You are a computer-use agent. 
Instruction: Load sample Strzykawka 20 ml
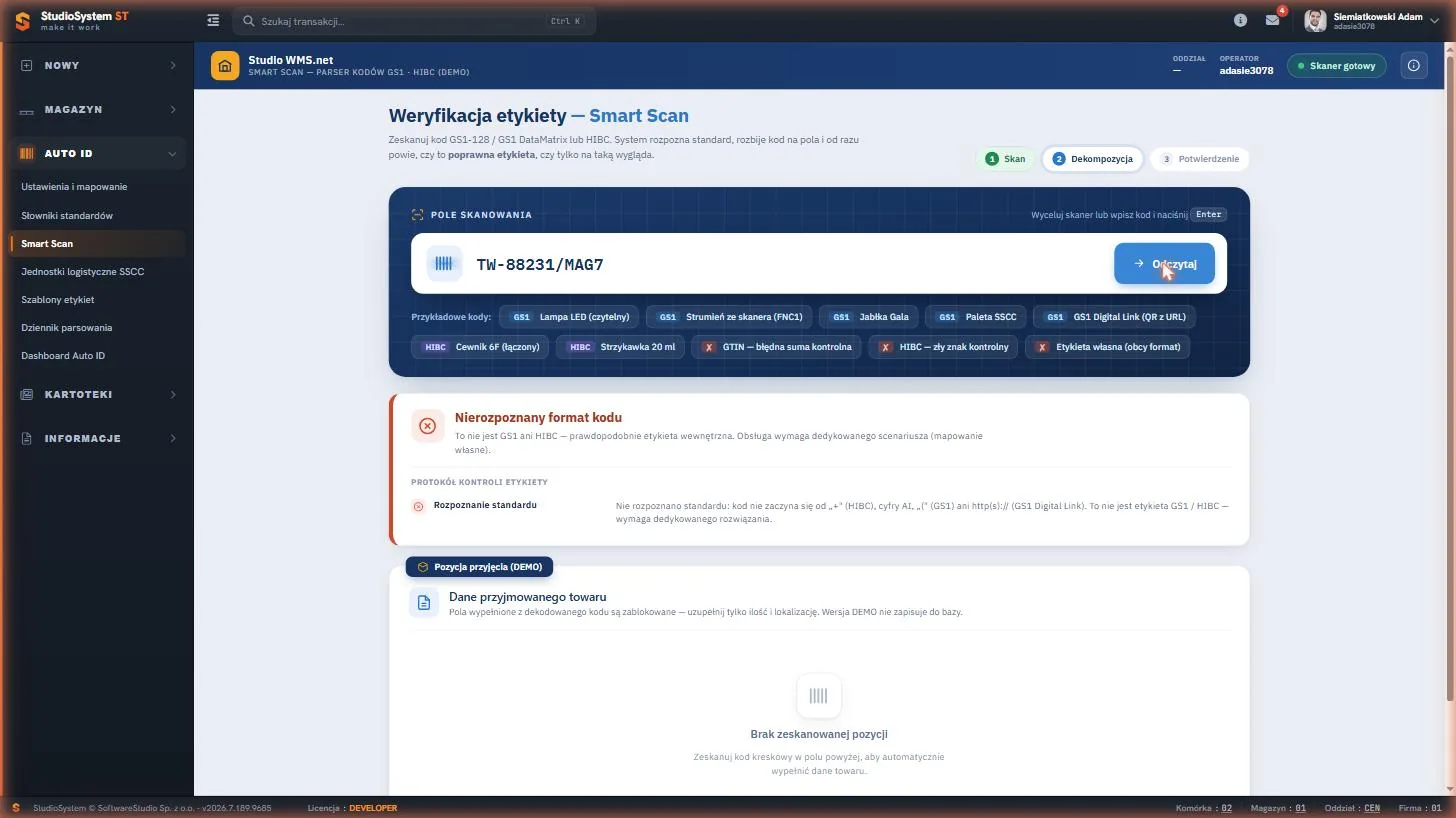click(x=620, y=347)
